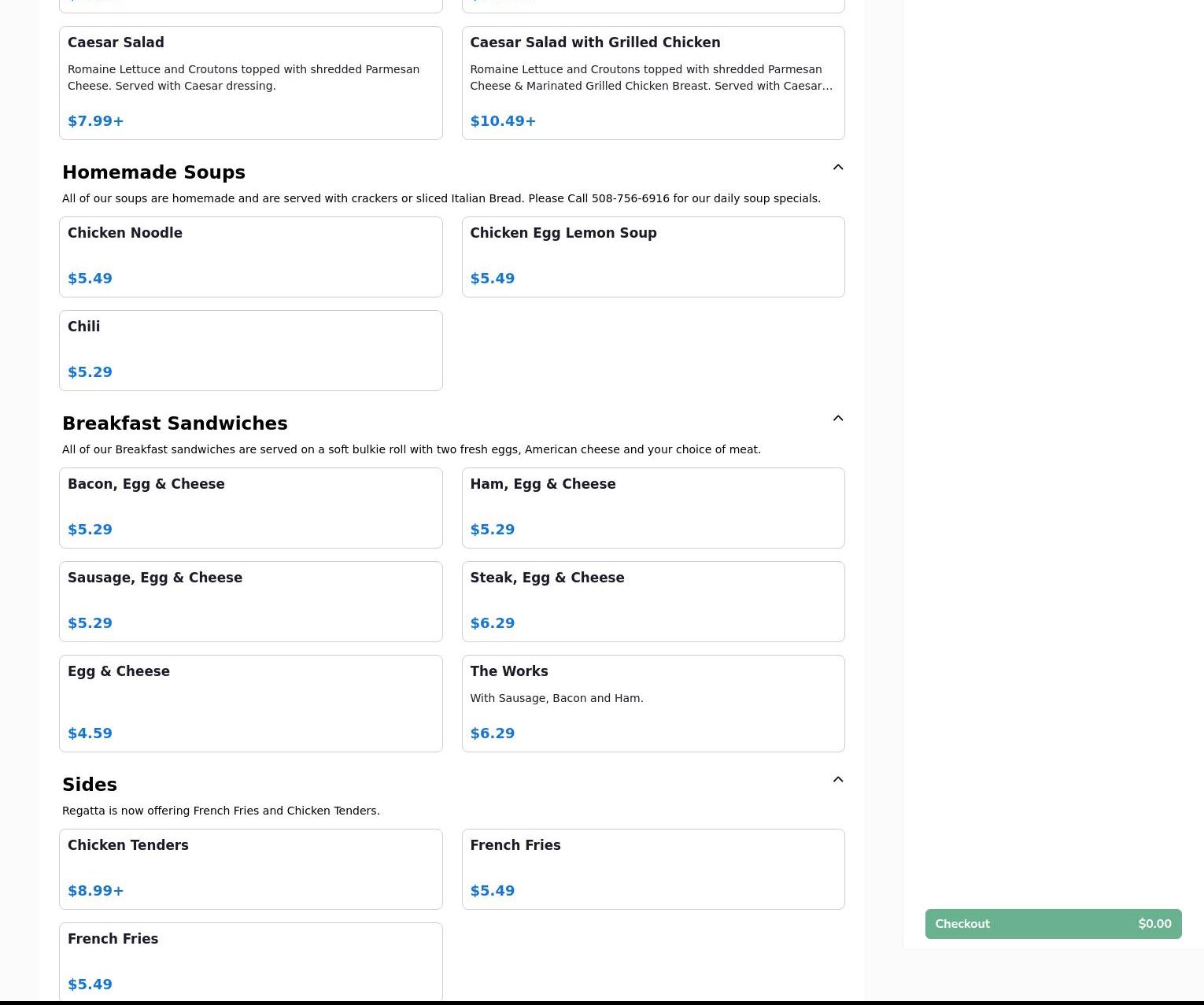This screenshot has height=1005, width=1204.
Task: Click the $6.29 price on The Works
Action: 493,733
